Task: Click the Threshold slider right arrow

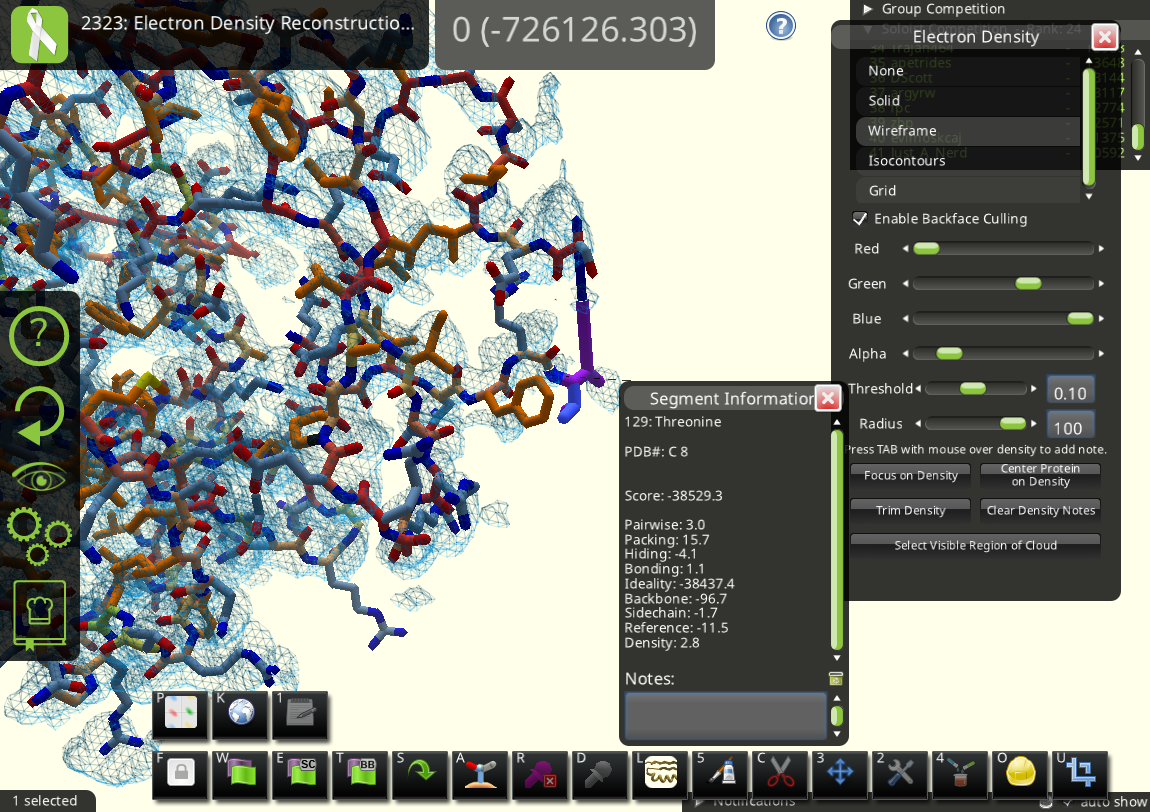Action: click(1033, 388)
